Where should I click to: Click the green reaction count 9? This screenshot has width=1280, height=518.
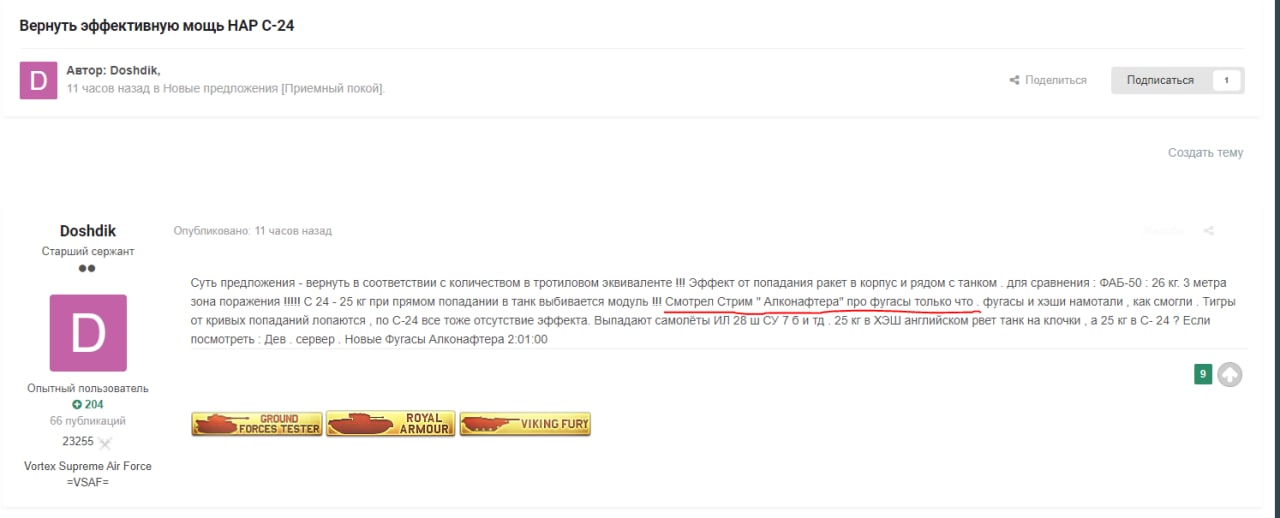point(1203,374)
